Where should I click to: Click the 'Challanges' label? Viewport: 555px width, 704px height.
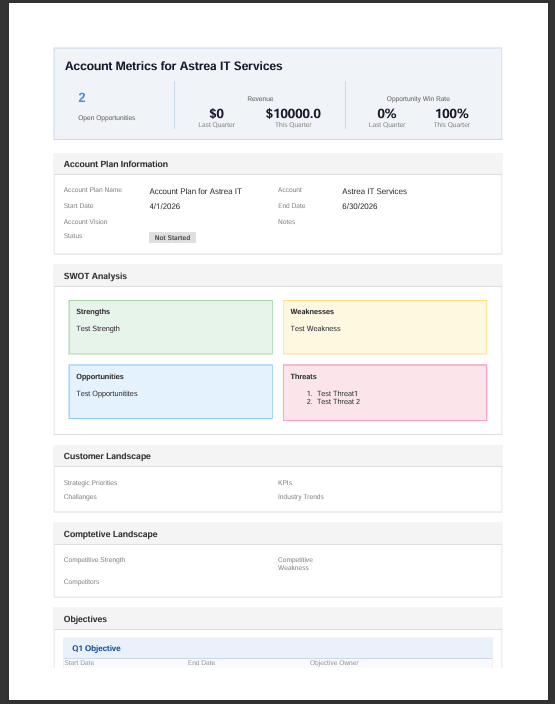[x=80, y=497]
